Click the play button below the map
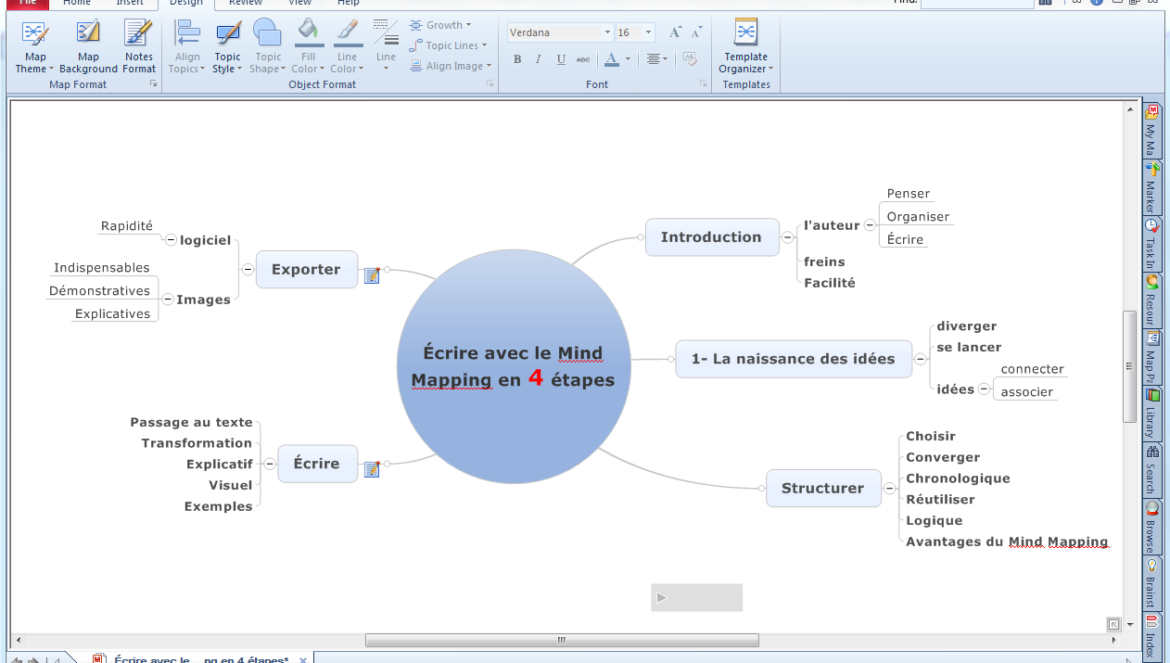1170x663 pixels. tap(660, 598)
